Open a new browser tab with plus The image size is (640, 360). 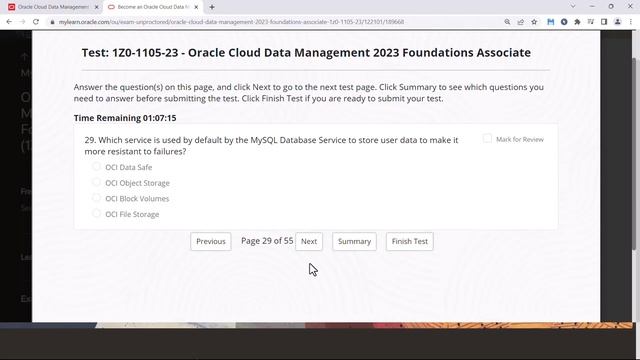point(212,7)
